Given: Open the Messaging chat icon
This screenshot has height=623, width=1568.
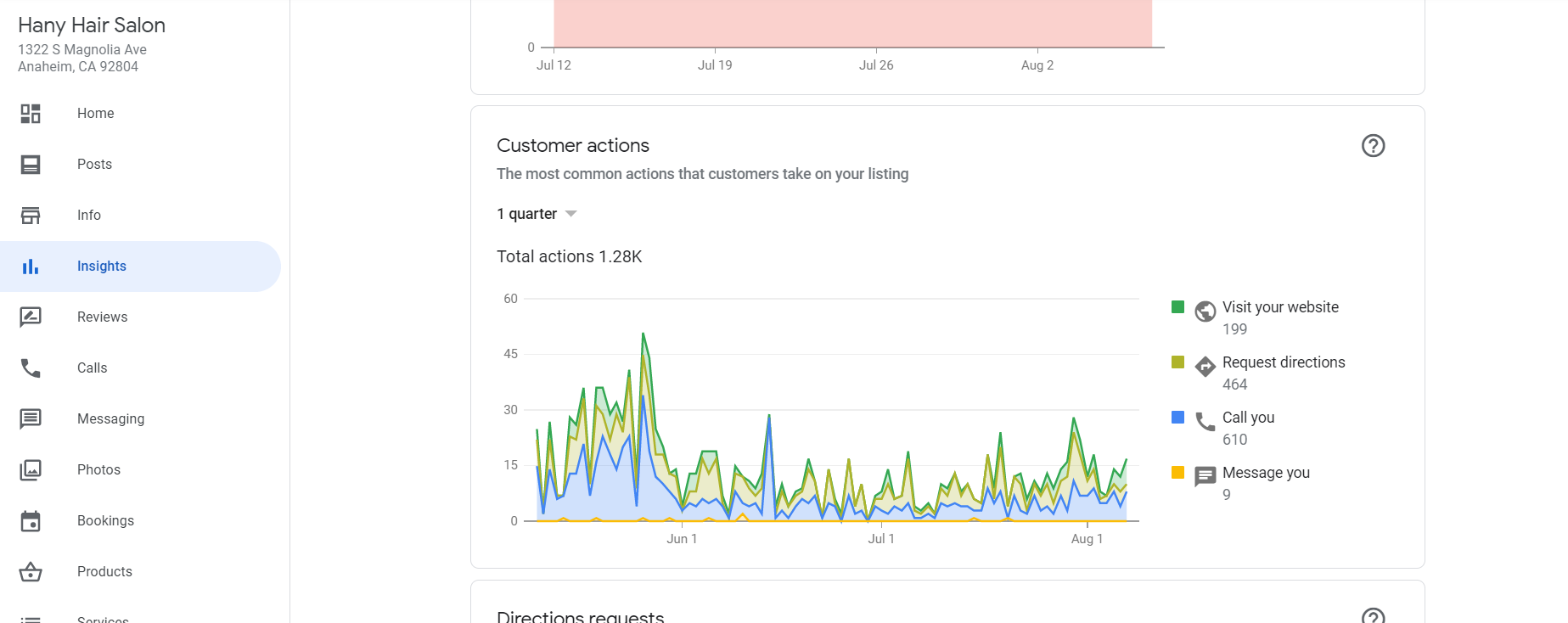Looking at the screenshot, I should [x=31, y=419].
